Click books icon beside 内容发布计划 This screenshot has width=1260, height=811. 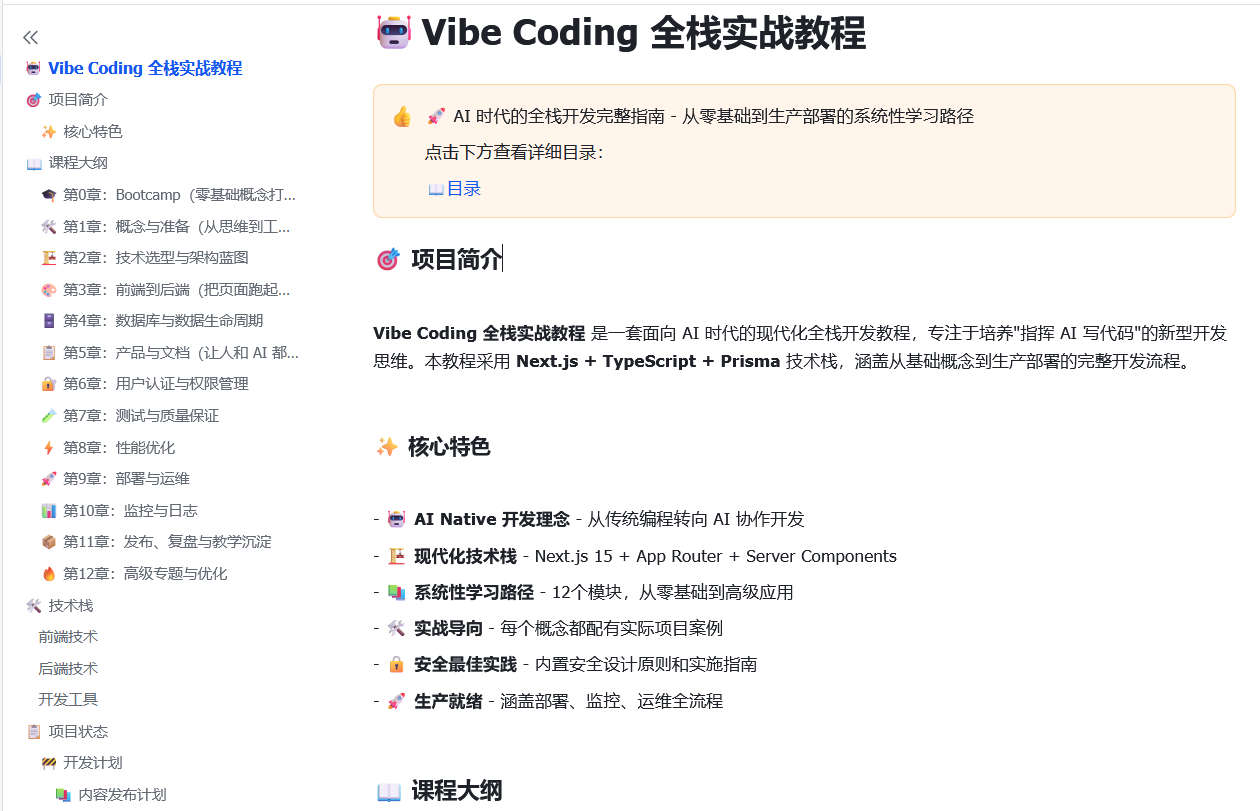coord(63,795)
